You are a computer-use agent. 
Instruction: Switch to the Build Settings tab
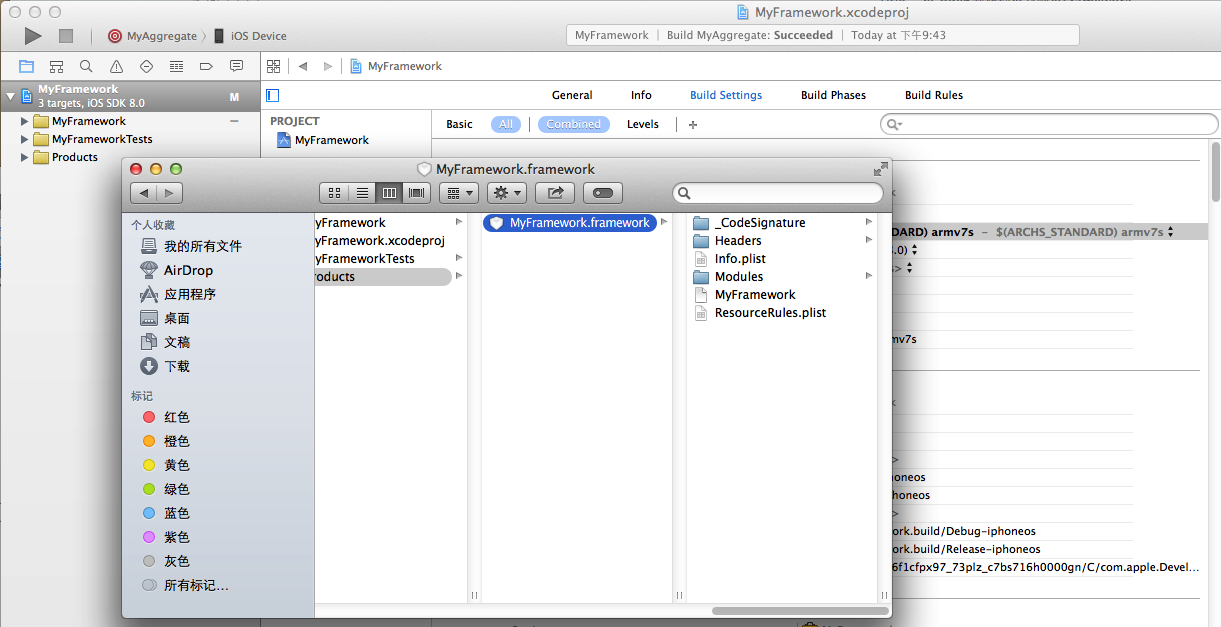[726, 95]
